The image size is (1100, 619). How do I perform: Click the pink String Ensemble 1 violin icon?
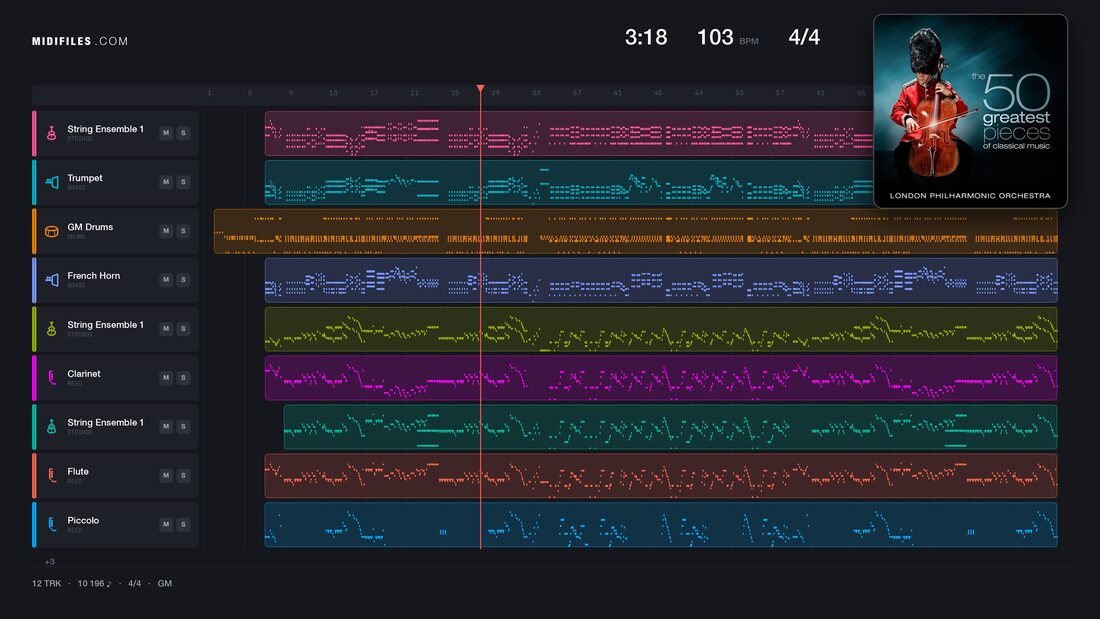[51, 133]
